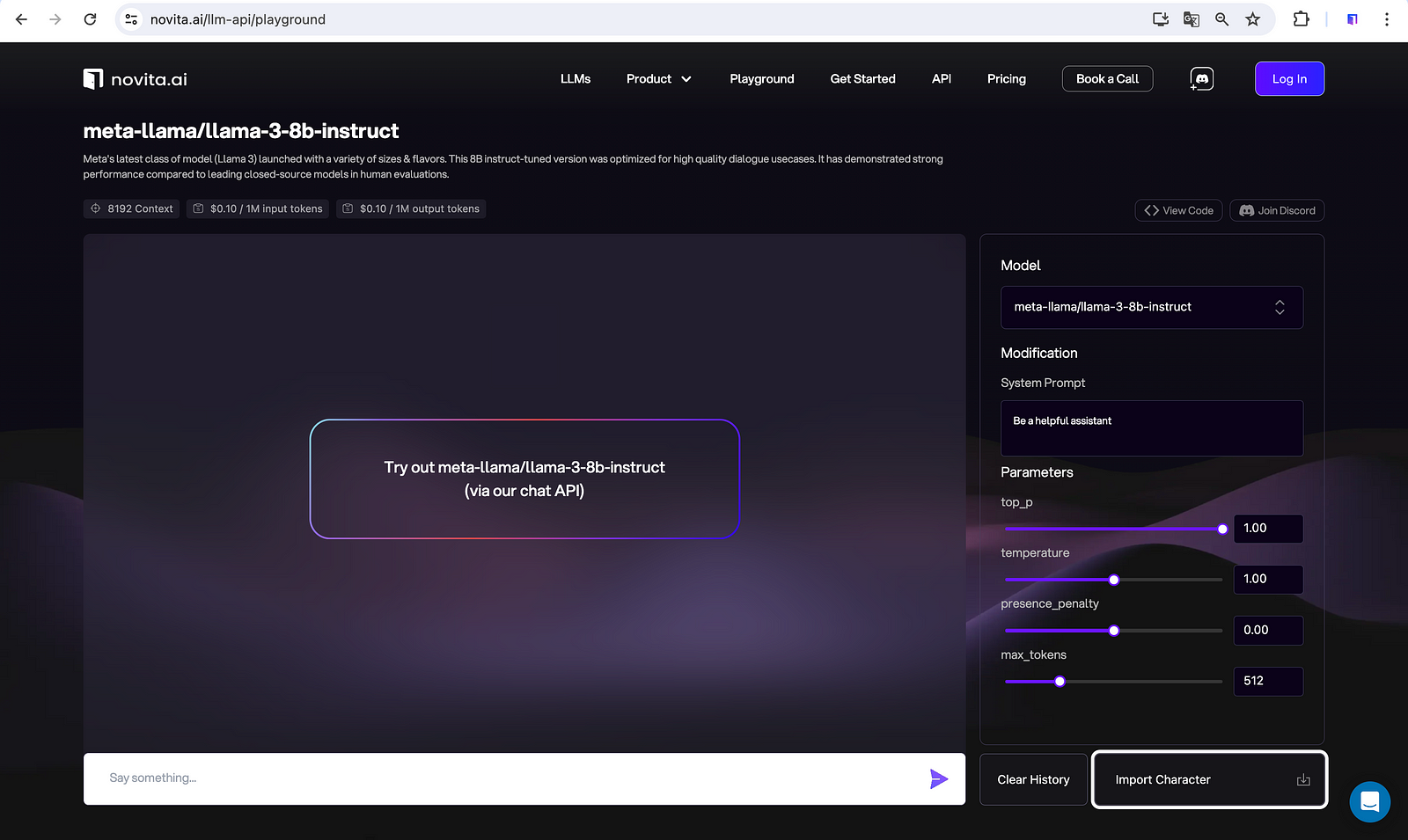Go forward using browser forward arrow
The width and height of the screenshot is (1408, 840).
point(55,19)
